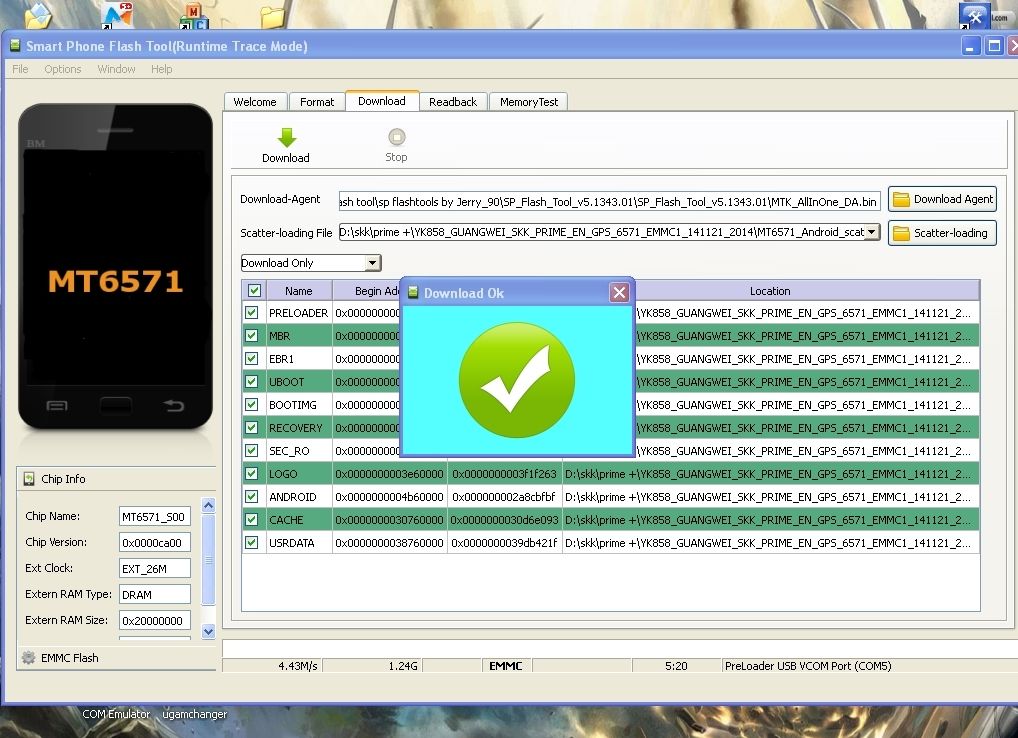Click the Extern RAM Size field
The image size is (1018, 738).
pos(155,621)
